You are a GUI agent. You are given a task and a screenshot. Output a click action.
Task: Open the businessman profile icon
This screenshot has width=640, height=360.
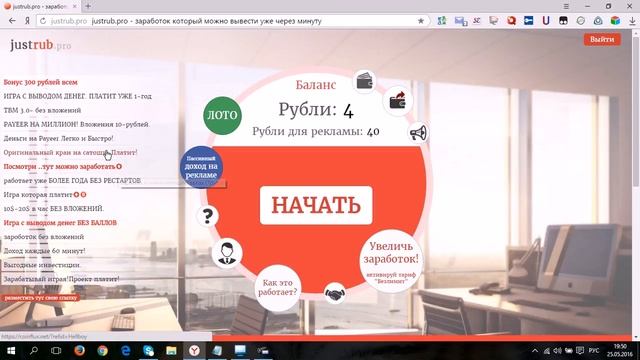coord(227,253)
